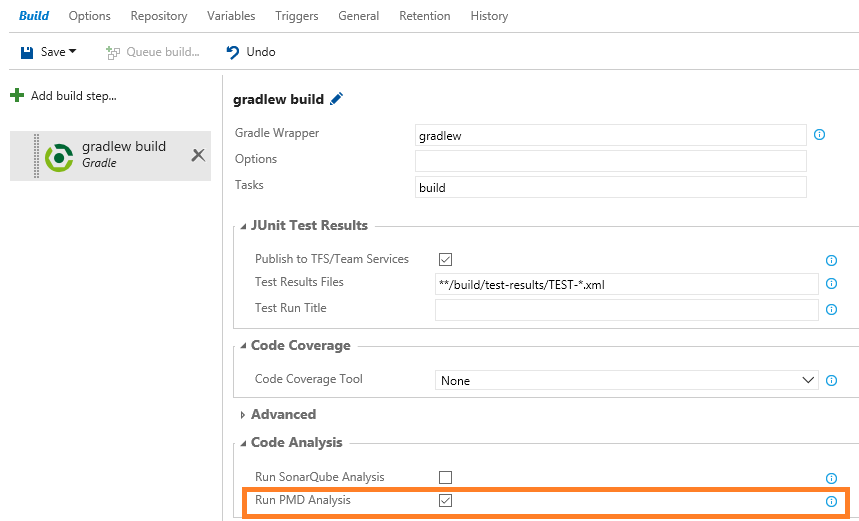Viewport: 859px width, 521px height.
Task: Open the Code Coverage Tool dropdown
Action: point(626,380)
